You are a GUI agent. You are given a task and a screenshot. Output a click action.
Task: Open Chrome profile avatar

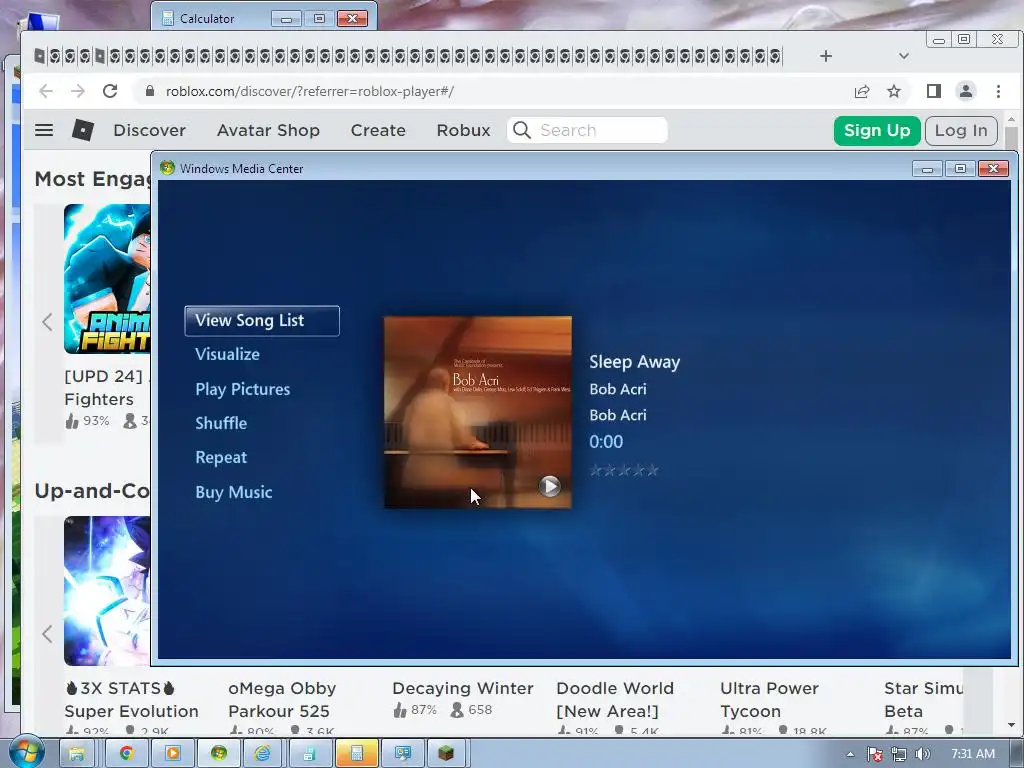pos(965,91)
